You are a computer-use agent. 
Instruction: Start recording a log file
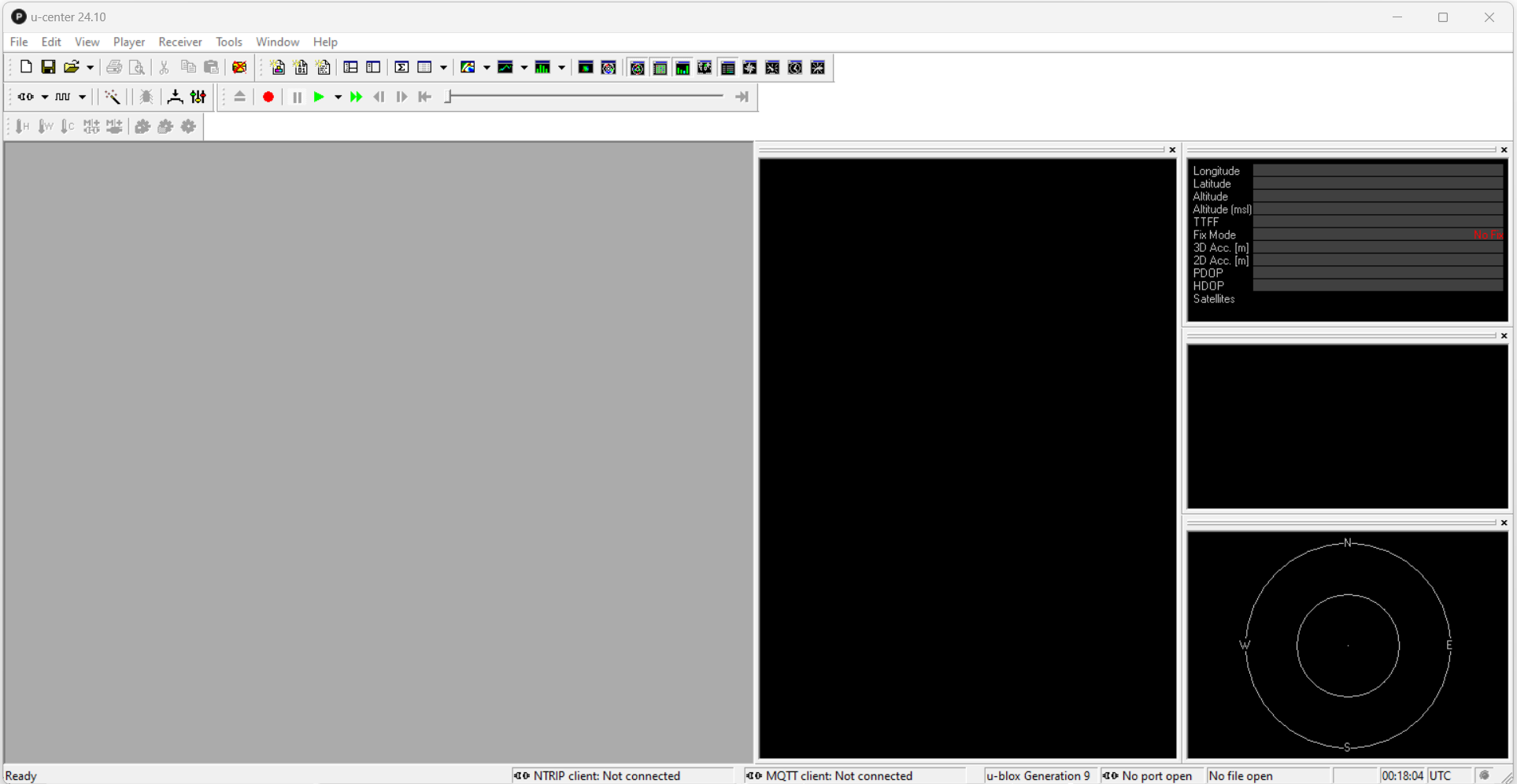[268, 97]
